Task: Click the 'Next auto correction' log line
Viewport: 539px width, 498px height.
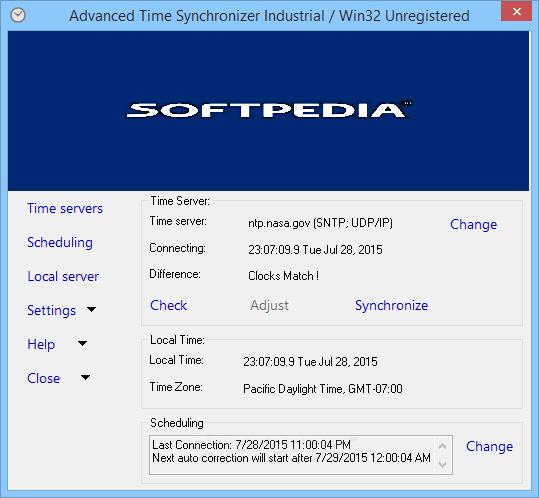Action: (x=291, y=458)
